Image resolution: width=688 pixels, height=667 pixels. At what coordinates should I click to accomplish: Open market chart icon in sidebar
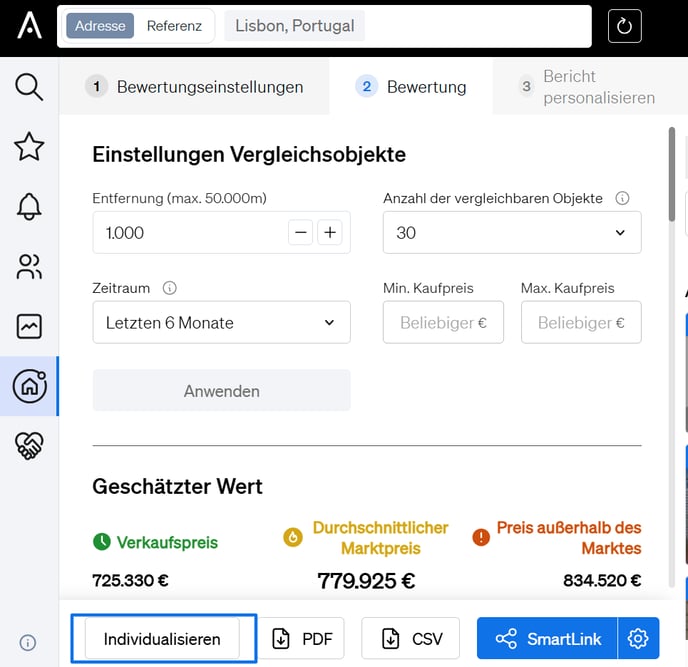29,326
